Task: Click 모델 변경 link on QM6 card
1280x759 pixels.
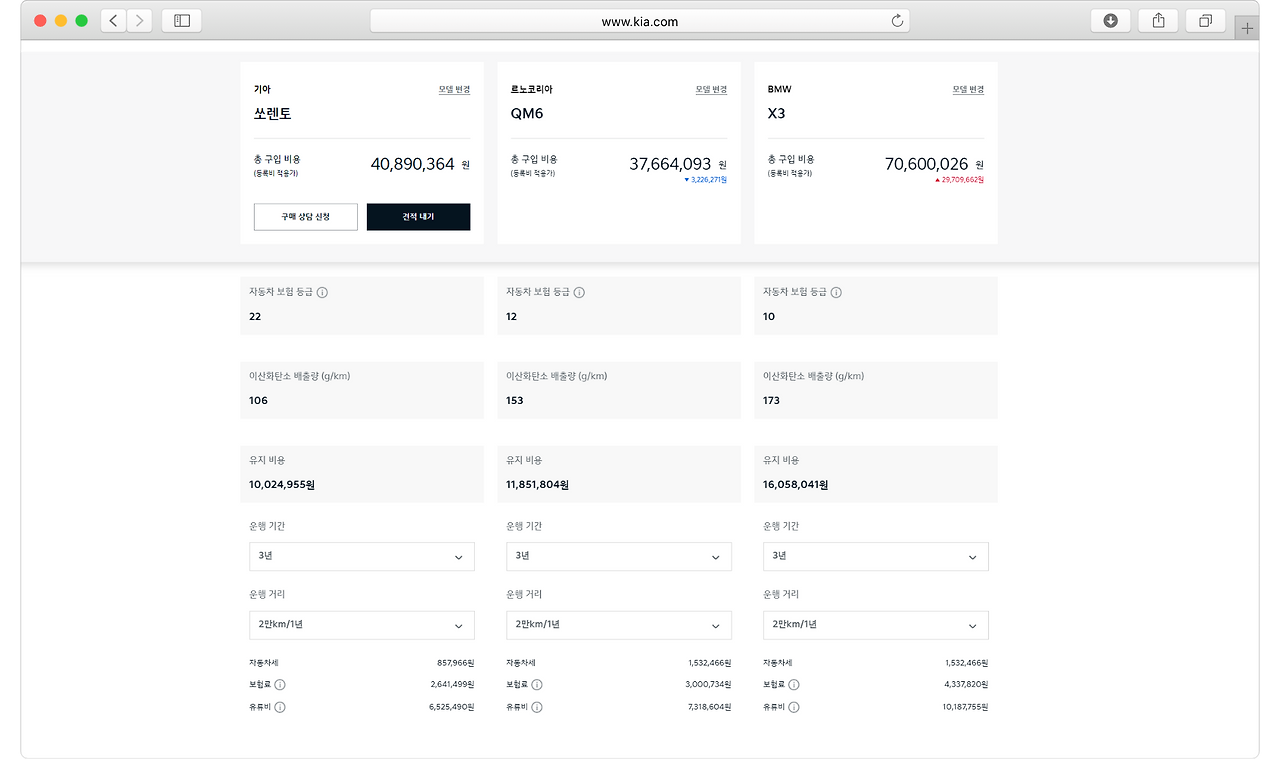Action: click(x=711, y=90)
